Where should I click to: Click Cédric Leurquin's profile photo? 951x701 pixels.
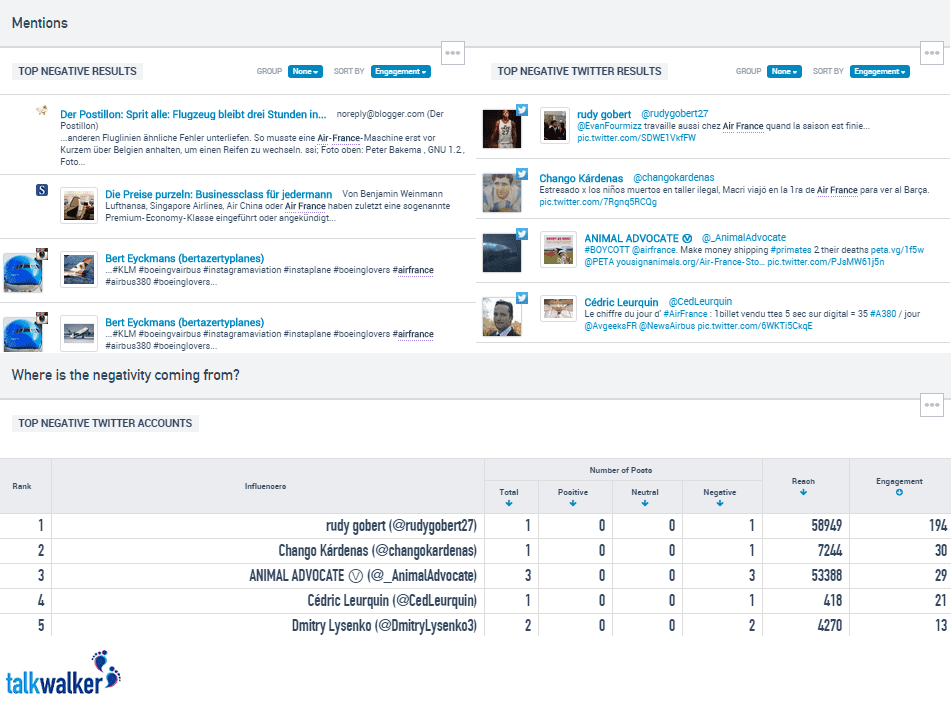coord(501,316)
